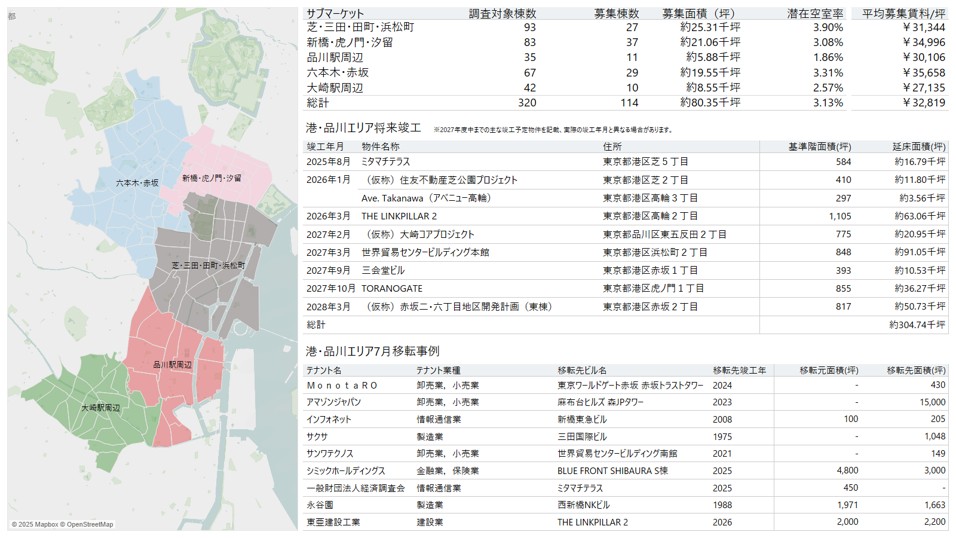Image resolution: width=956 pixels, height=538 pixels.
Task: Click the 東京都品川区東五反田２丁目 address cell
Action: pos(665,234)
